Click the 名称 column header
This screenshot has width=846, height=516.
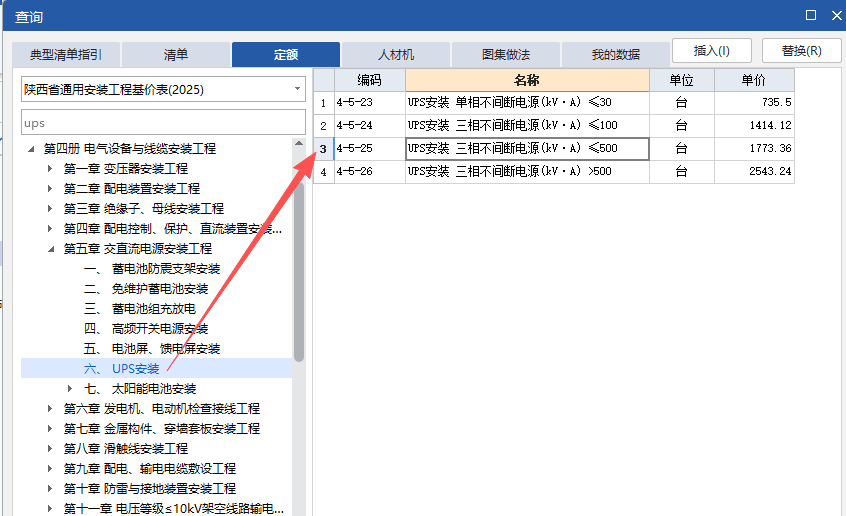pyautogui.click(x=527, y=80)
